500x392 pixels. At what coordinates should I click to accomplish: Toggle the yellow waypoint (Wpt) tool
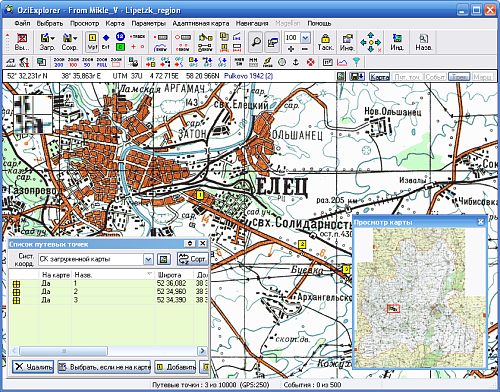point(92,42)
